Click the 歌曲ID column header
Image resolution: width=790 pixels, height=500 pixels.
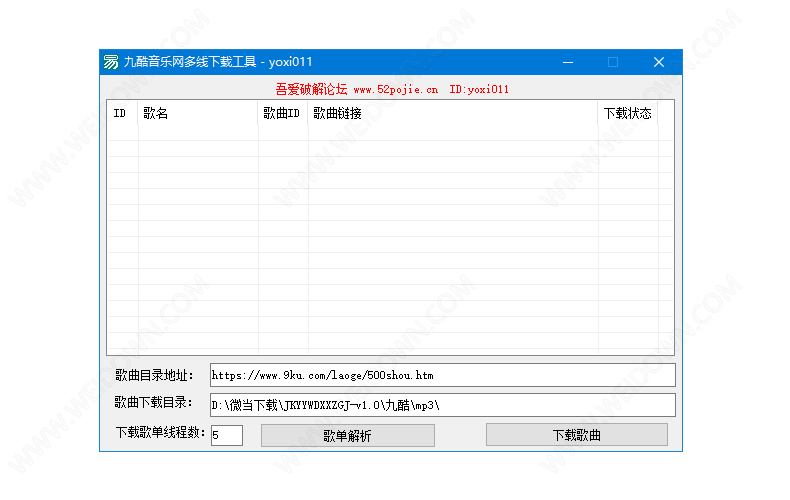tap(283, 113)
